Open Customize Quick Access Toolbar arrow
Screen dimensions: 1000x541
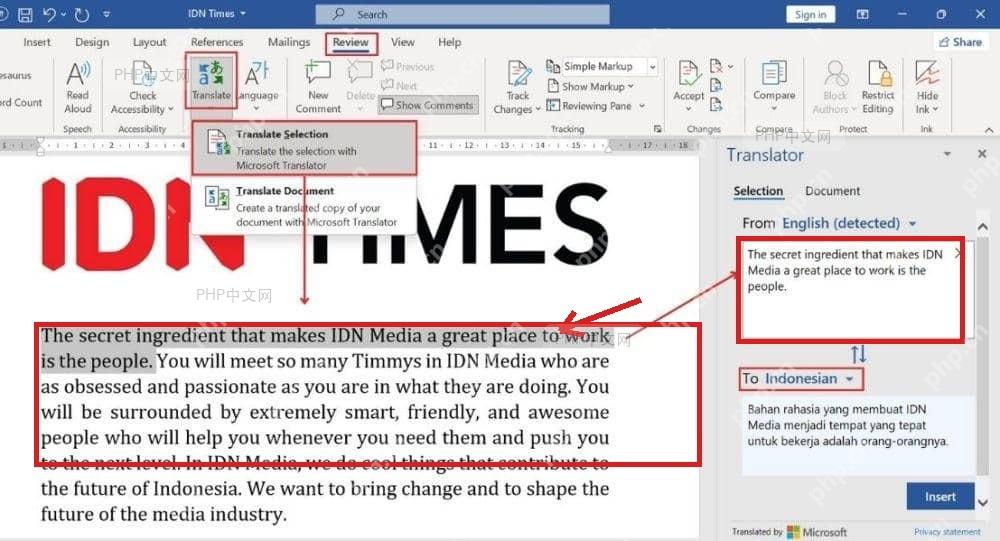click(x=107, y=14)
